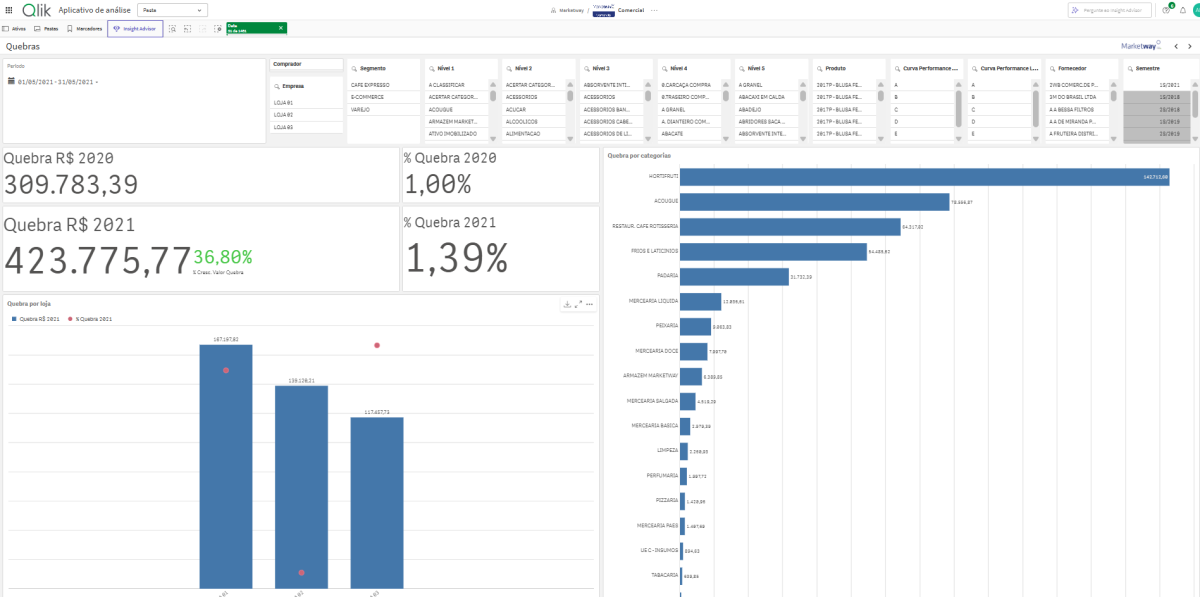Go to the previous sheet arrow
The image size is (1200, 597).
coord(1176,46)
